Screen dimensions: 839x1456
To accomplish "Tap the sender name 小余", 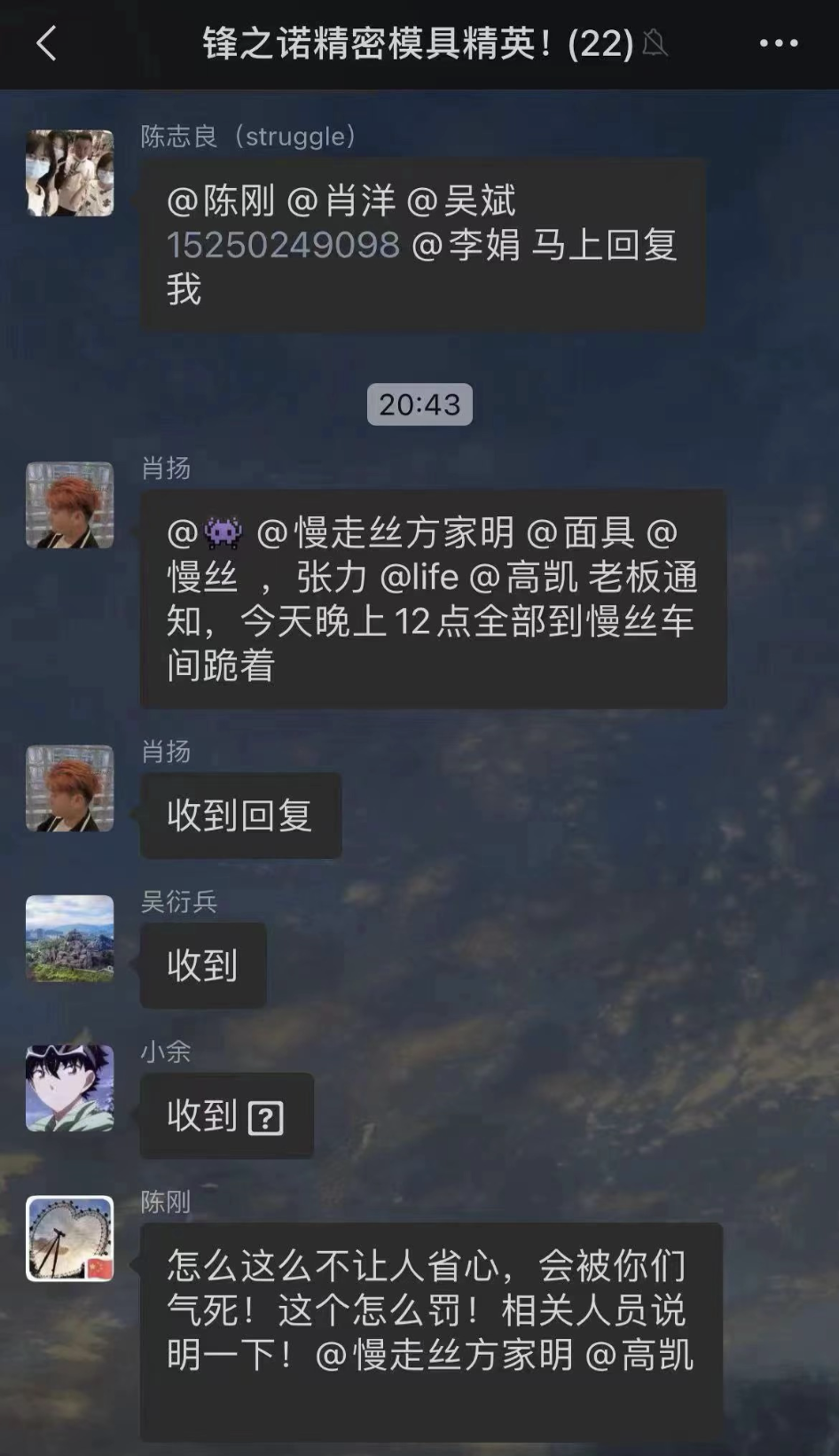I will tap(166, 1051).
